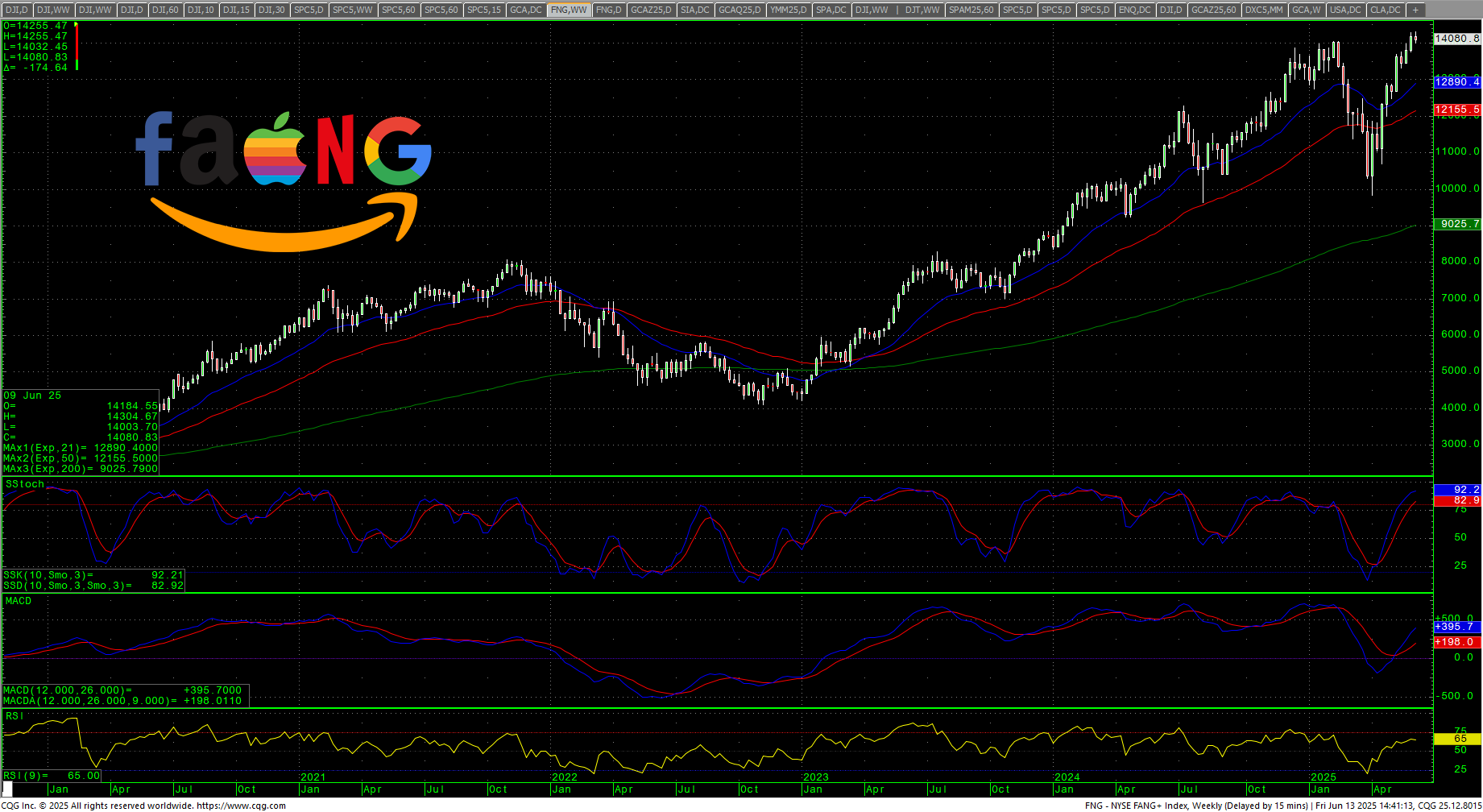This screenshot has width=1483, height=812.
Task: Select the SPA,DC tab
Action: (831, 10)
